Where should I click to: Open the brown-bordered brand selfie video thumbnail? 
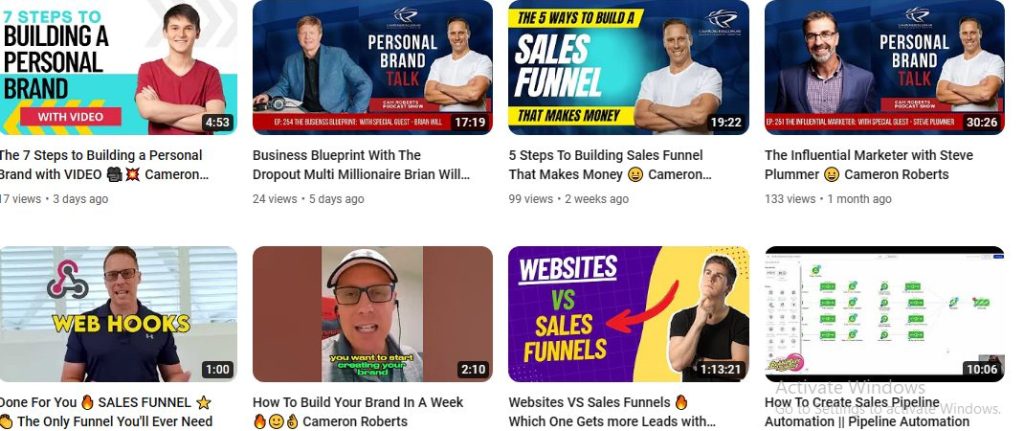click(x=372, y=314)
